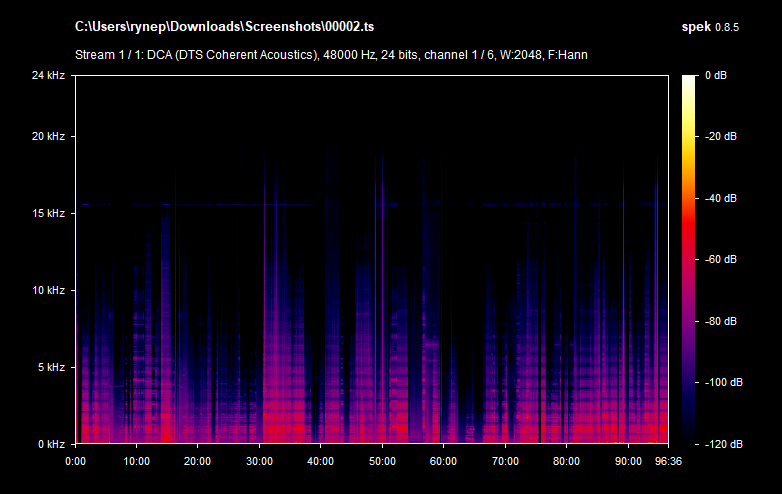Select the 24 kHz frequency axis label
Viewport: 782px width, 494px height.
(x=47, y=75)
